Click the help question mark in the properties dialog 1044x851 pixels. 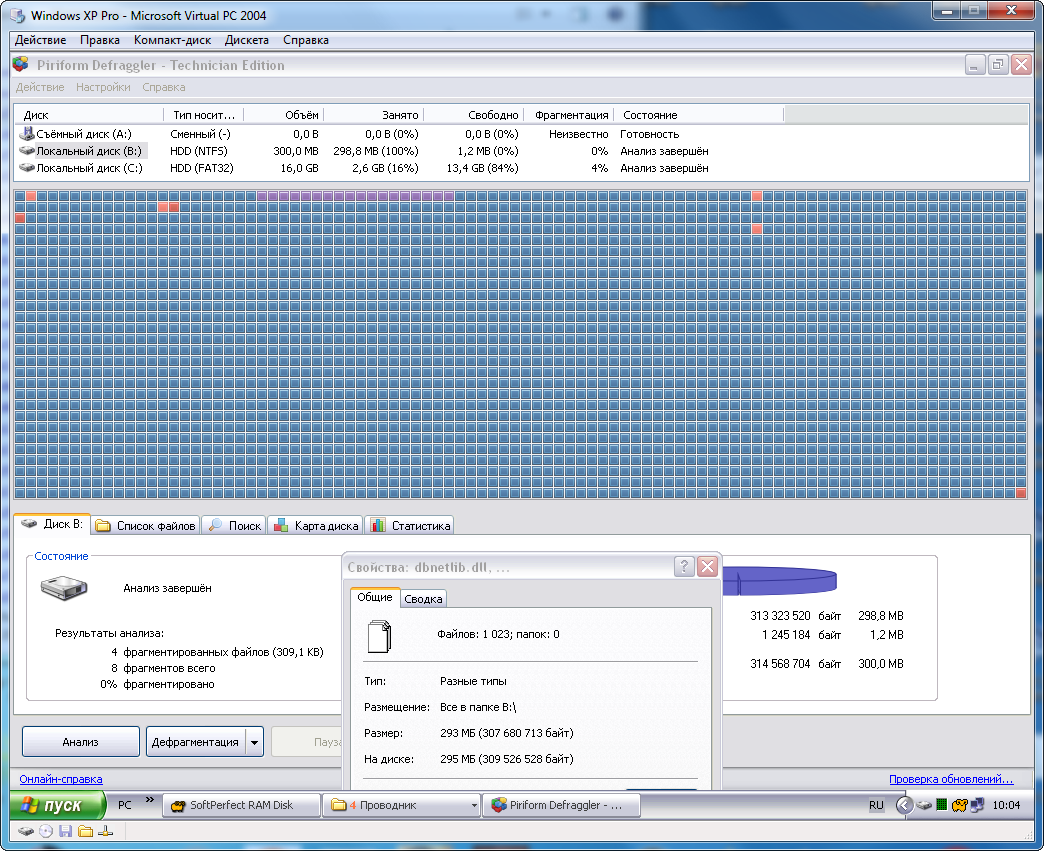point(684,567)
